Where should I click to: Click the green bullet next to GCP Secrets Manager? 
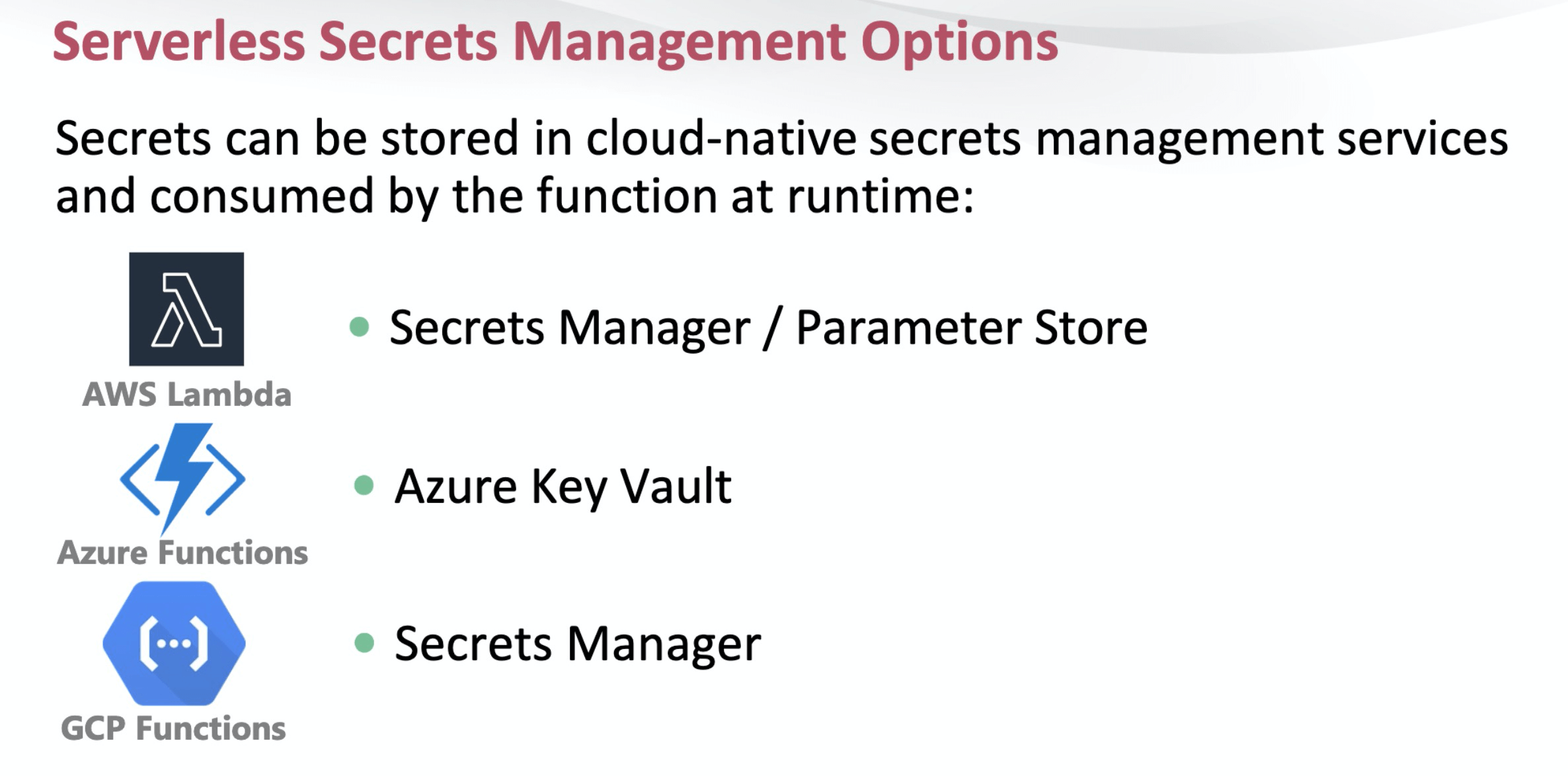coord(364,642)
